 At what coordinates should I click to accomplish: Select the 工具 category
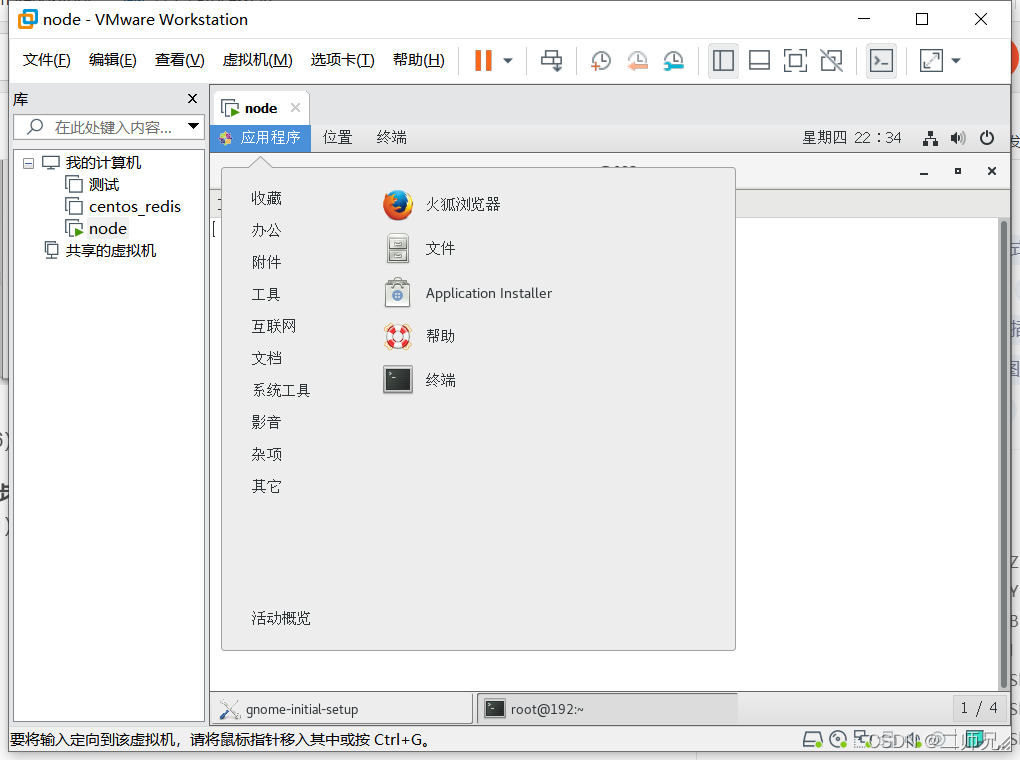(x=266, y=295)
